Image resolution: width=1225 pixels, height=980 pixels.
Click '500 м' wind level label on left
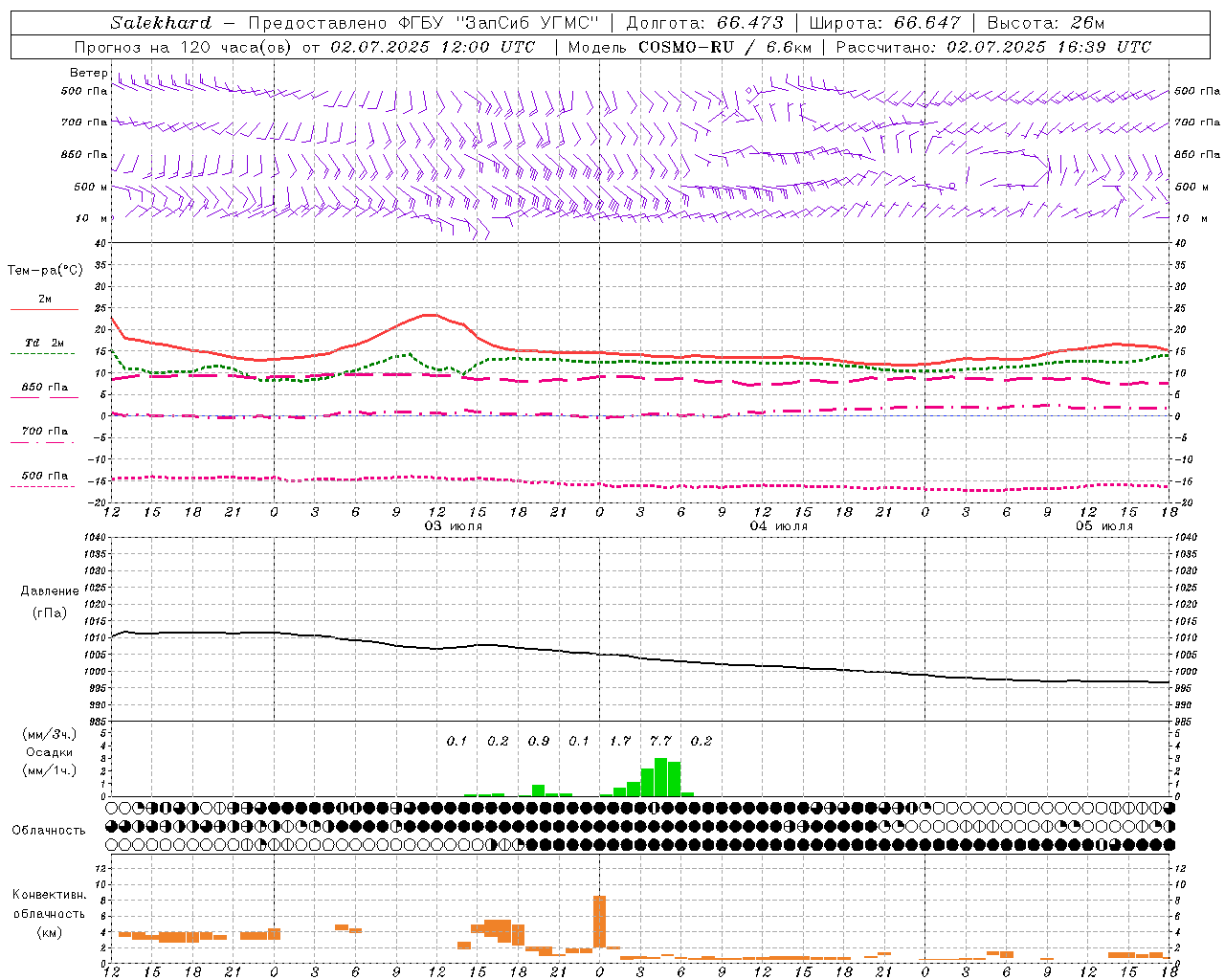(90, 188)
